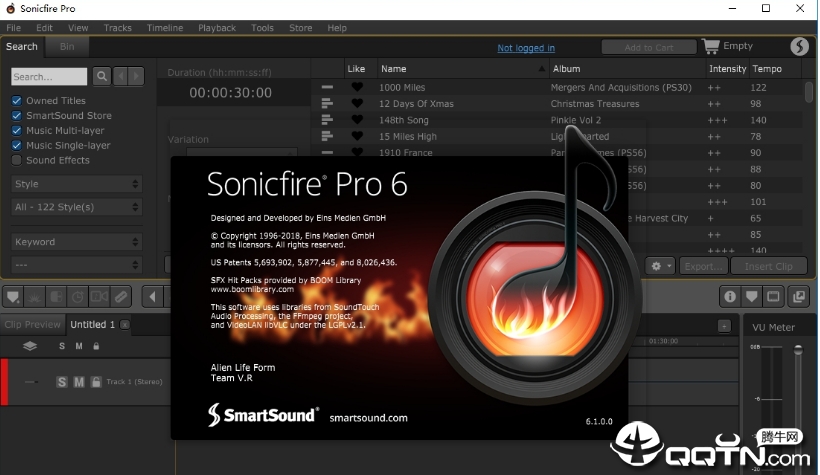Click the shopping cart icon
Viewport: 820px width, 475px height.
711,47
